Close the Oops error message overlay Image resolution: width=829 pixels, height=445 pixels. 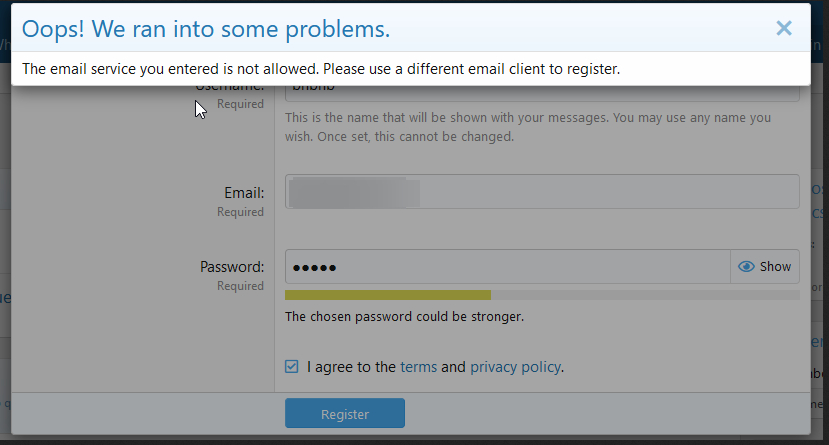point(784,28)
